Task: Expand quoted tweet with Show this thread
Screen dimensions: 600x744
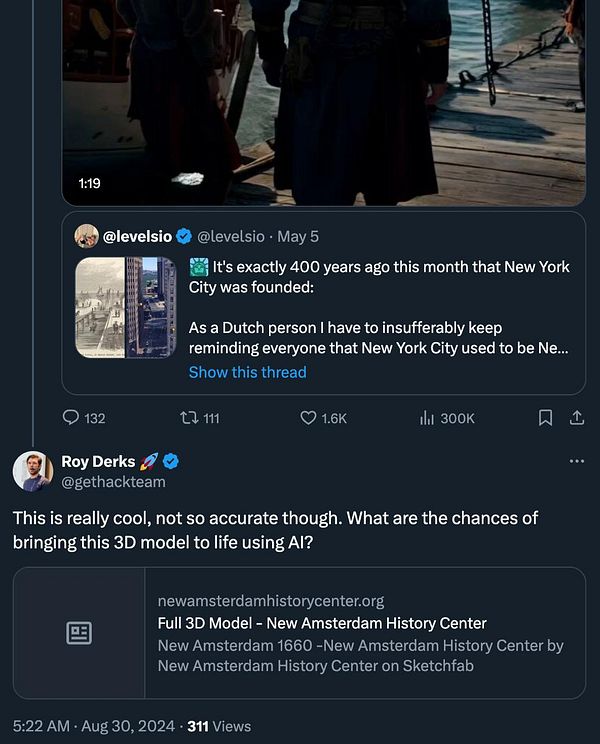Action: tap(247, 372)
